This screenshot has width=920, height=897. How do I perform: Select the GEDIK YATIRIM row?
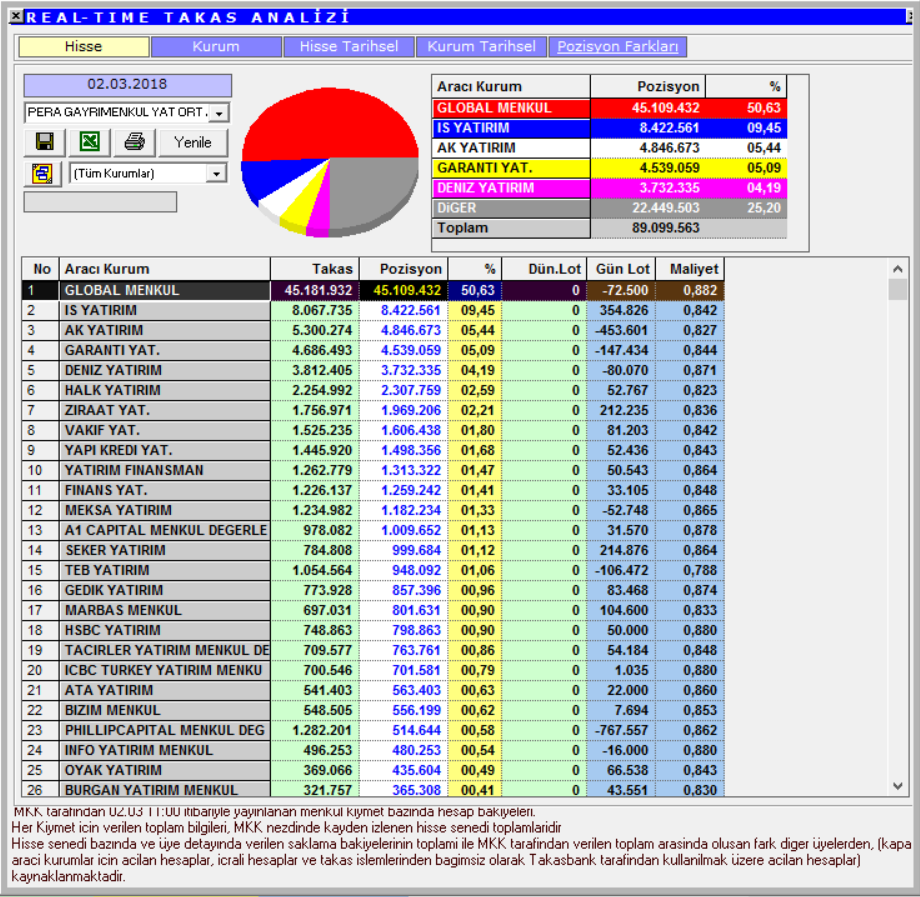pyautogui.click(x=373, y=590)
